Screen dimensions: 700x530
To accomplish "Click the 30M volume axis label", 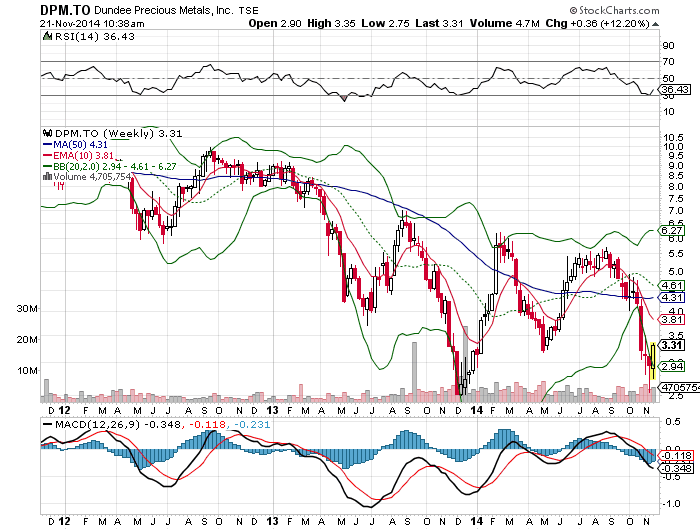I will [27, 309].
